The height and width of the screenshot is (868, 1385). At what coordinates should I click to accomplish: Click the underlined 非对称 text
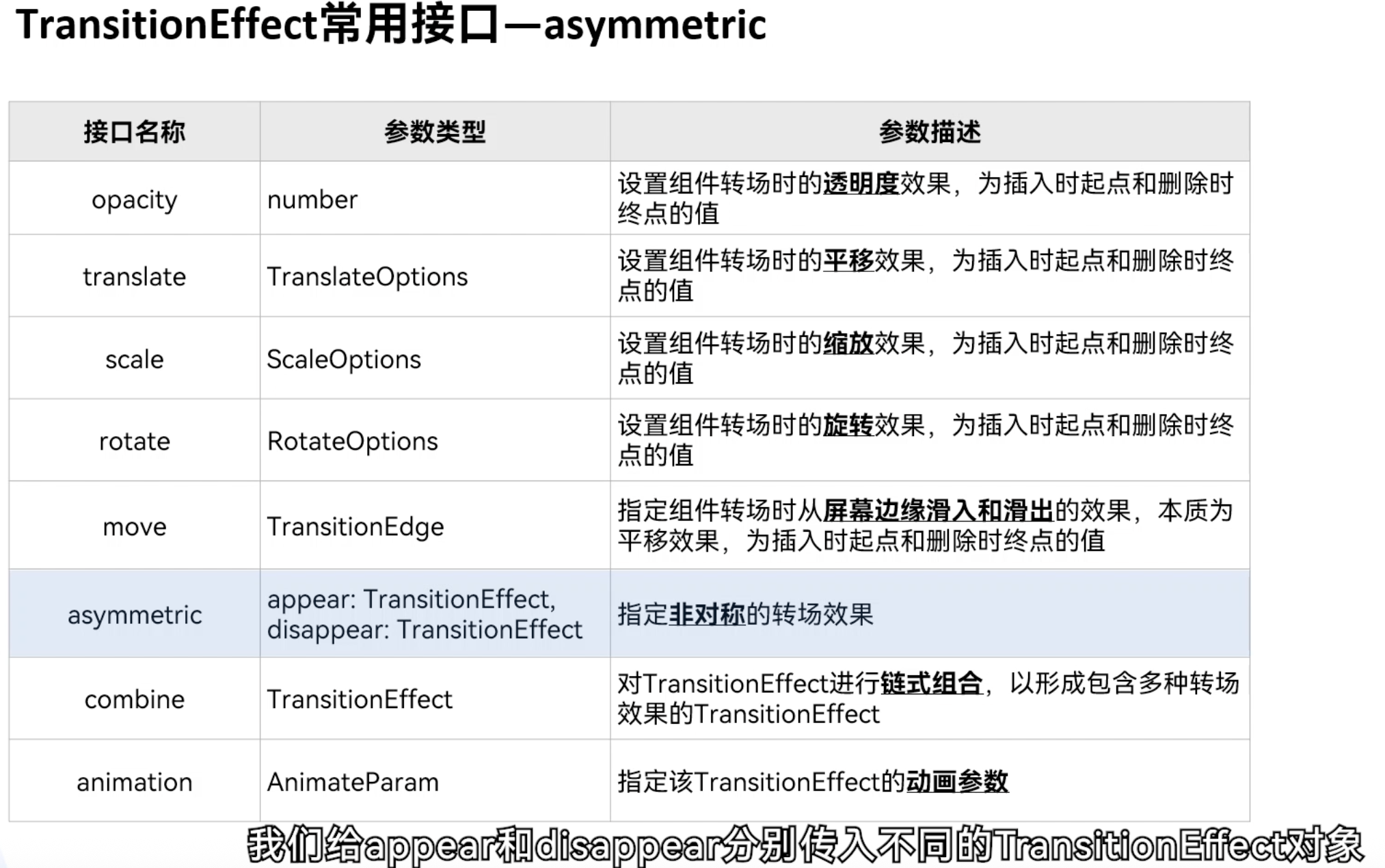coord(706,614)
